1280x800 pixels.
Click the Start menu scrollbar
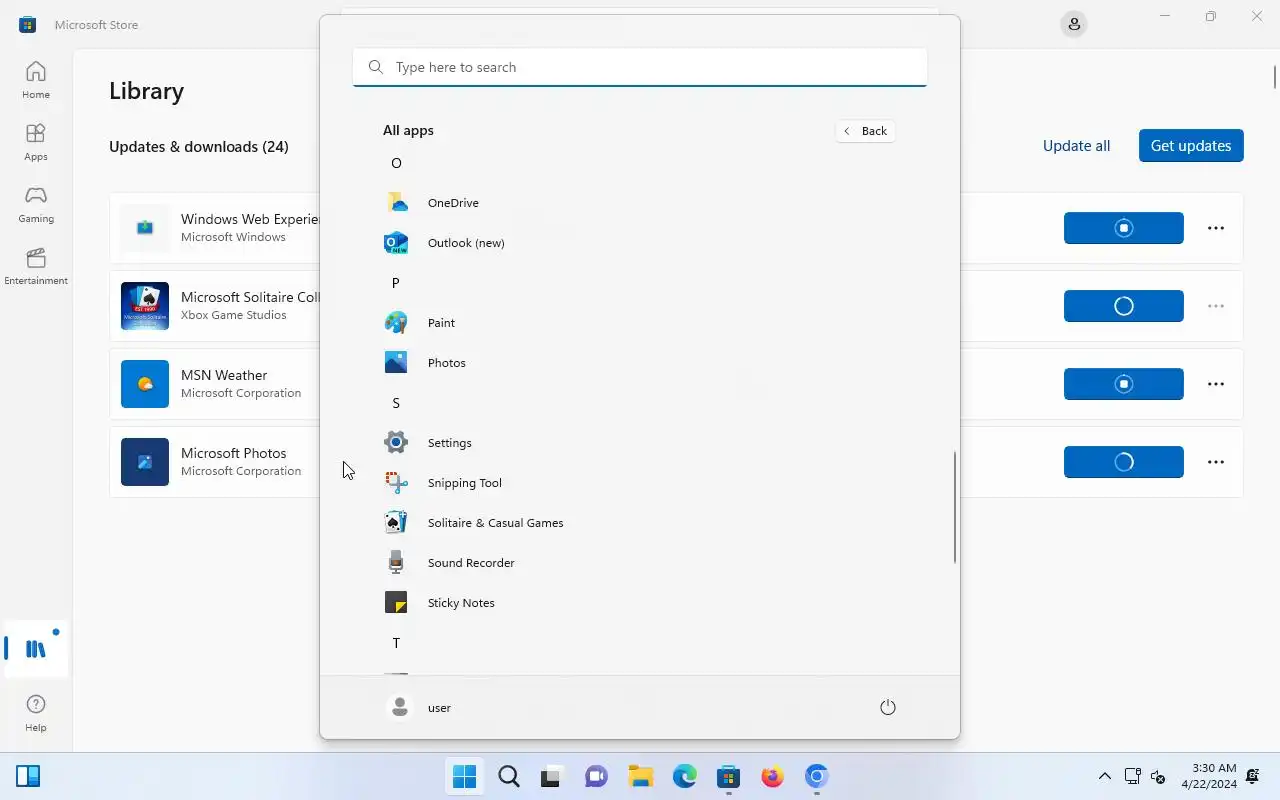click(955, 507)
